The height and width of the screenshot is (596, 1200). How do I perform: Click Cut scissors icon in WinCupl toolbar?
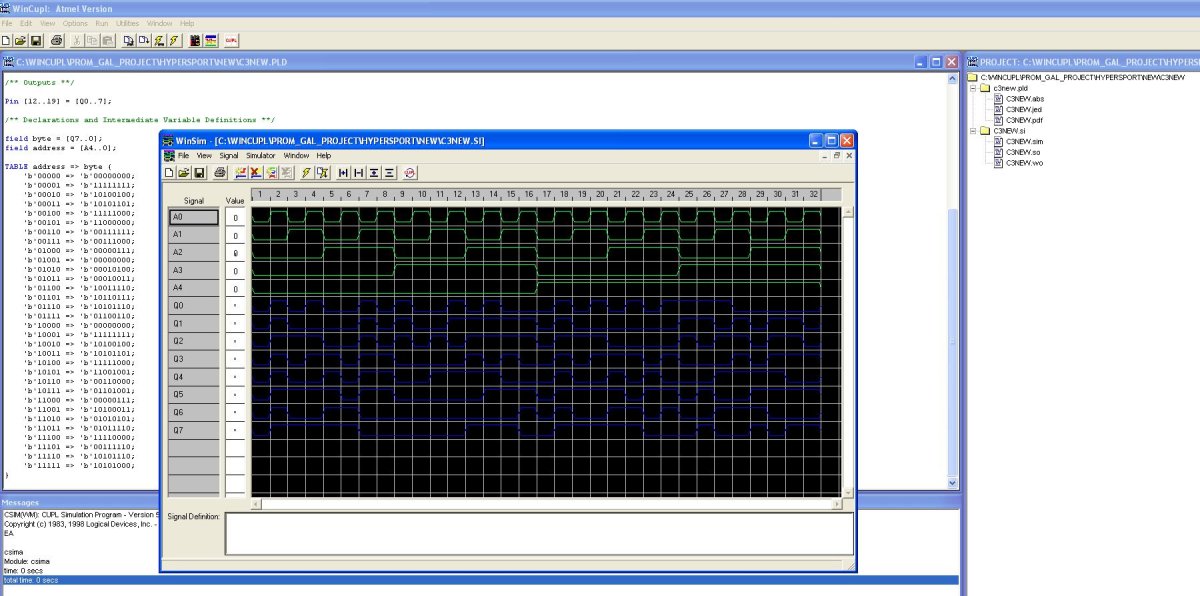[x=77, y=40]
